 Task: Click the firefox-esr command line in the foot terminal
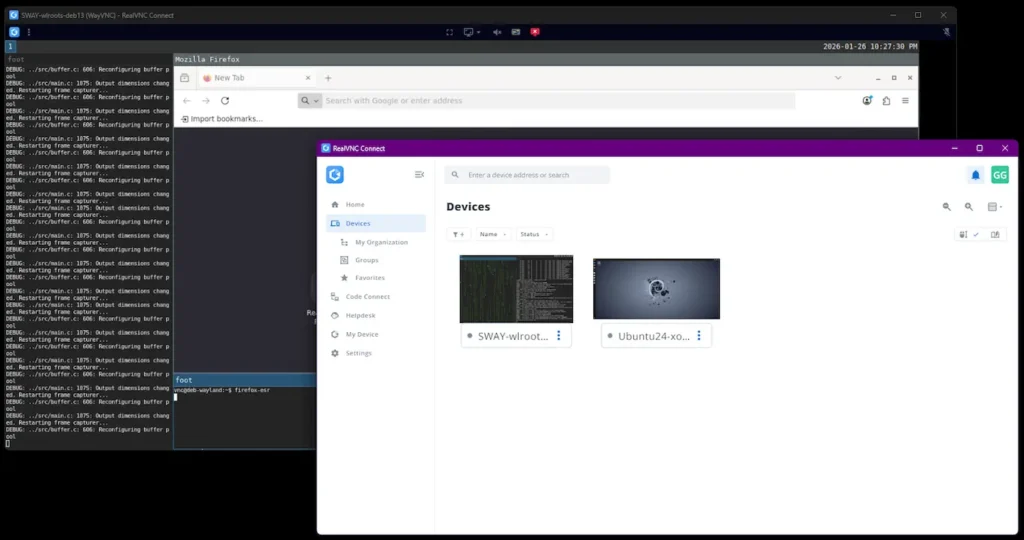(222, 390)
